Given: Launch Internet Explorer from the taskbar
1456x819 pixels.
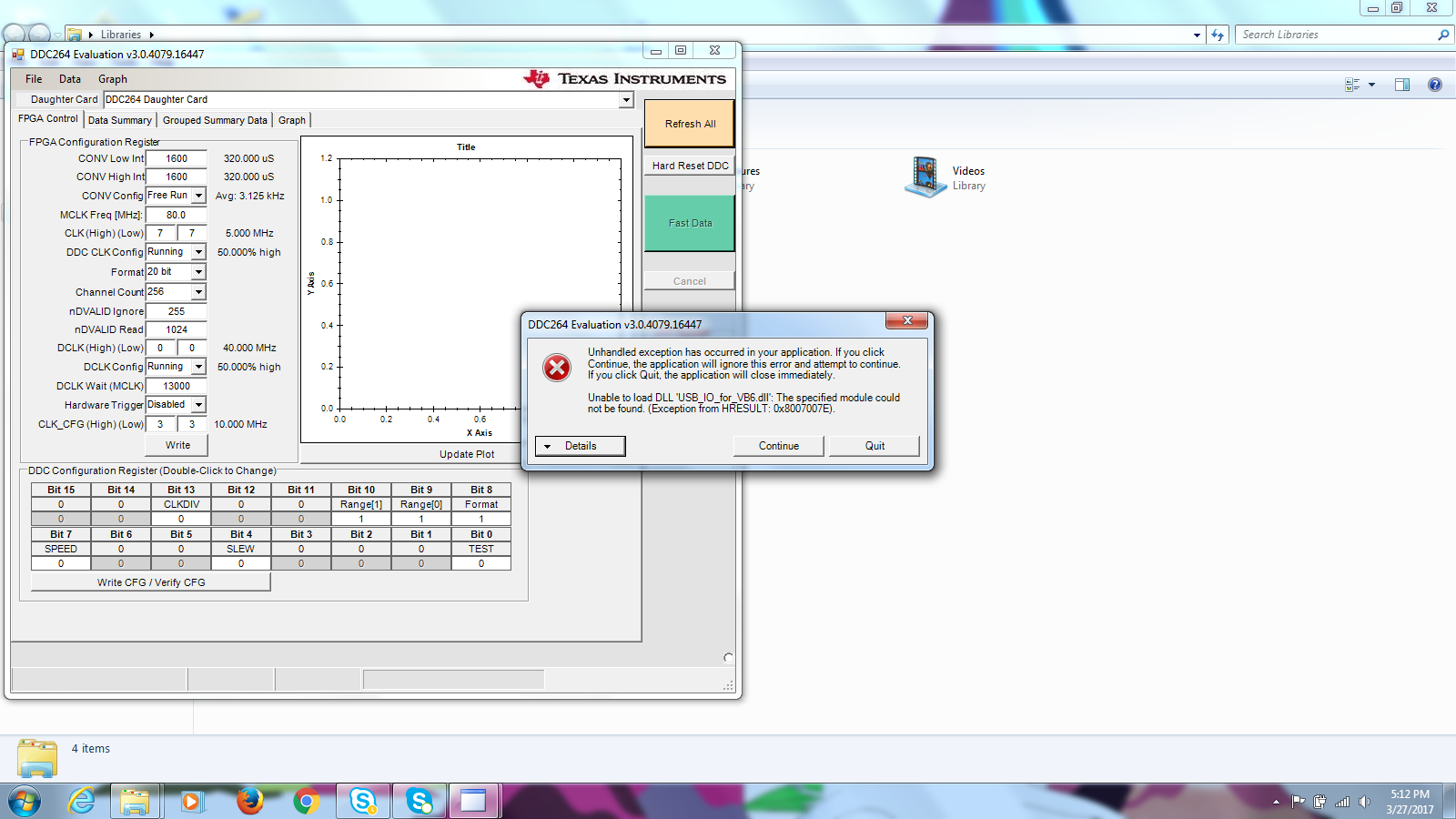Looking at the screenshot, I should [x=82, y=802].
